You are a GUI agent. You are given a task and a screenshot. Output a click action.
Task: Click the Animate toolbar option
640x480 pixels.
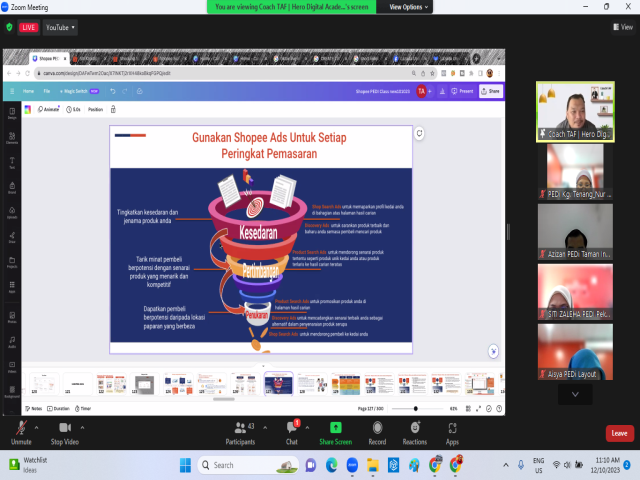coord(49,109)
